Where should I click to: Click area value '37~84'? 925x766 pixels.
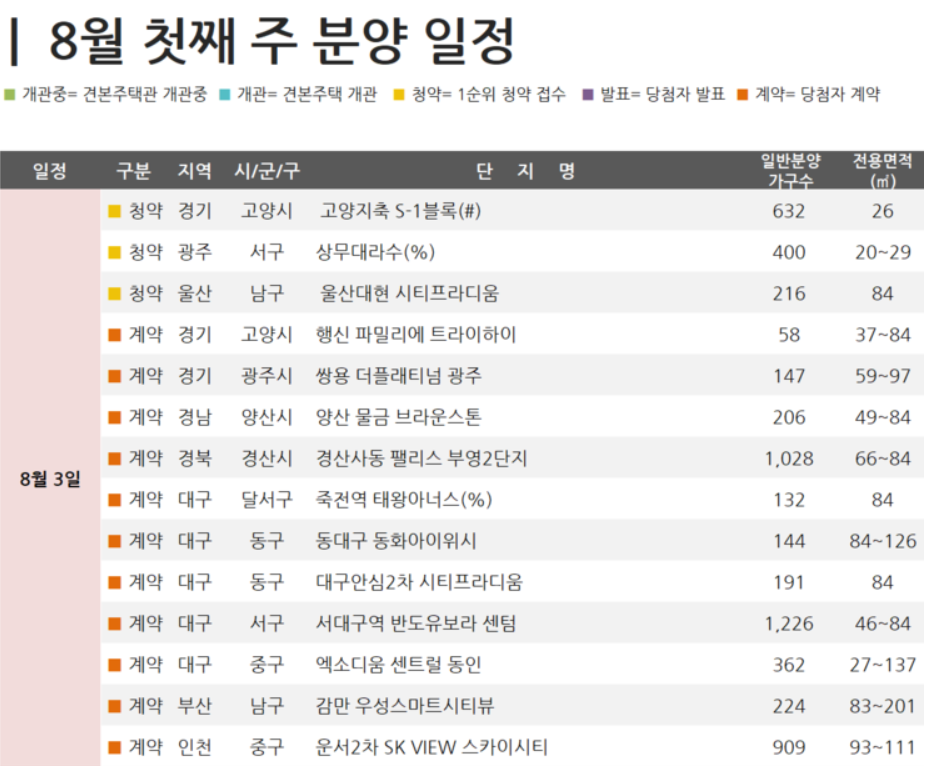pyautogui.click(x=883, y=335)
